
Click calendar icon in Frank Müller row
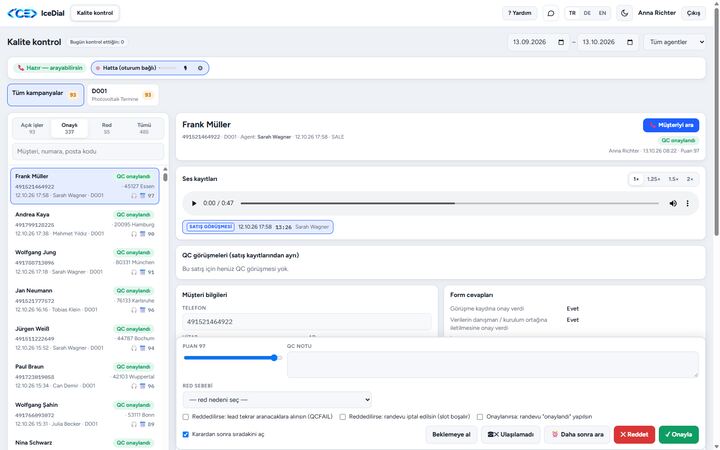coord(142,196)
